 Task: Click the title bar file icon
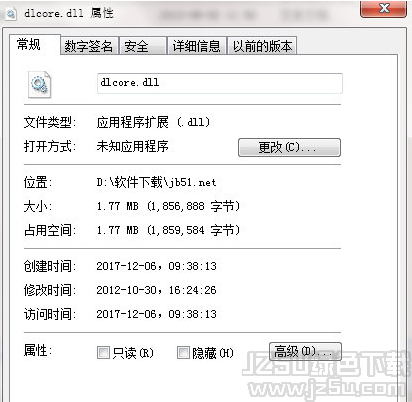pos(11,14)
